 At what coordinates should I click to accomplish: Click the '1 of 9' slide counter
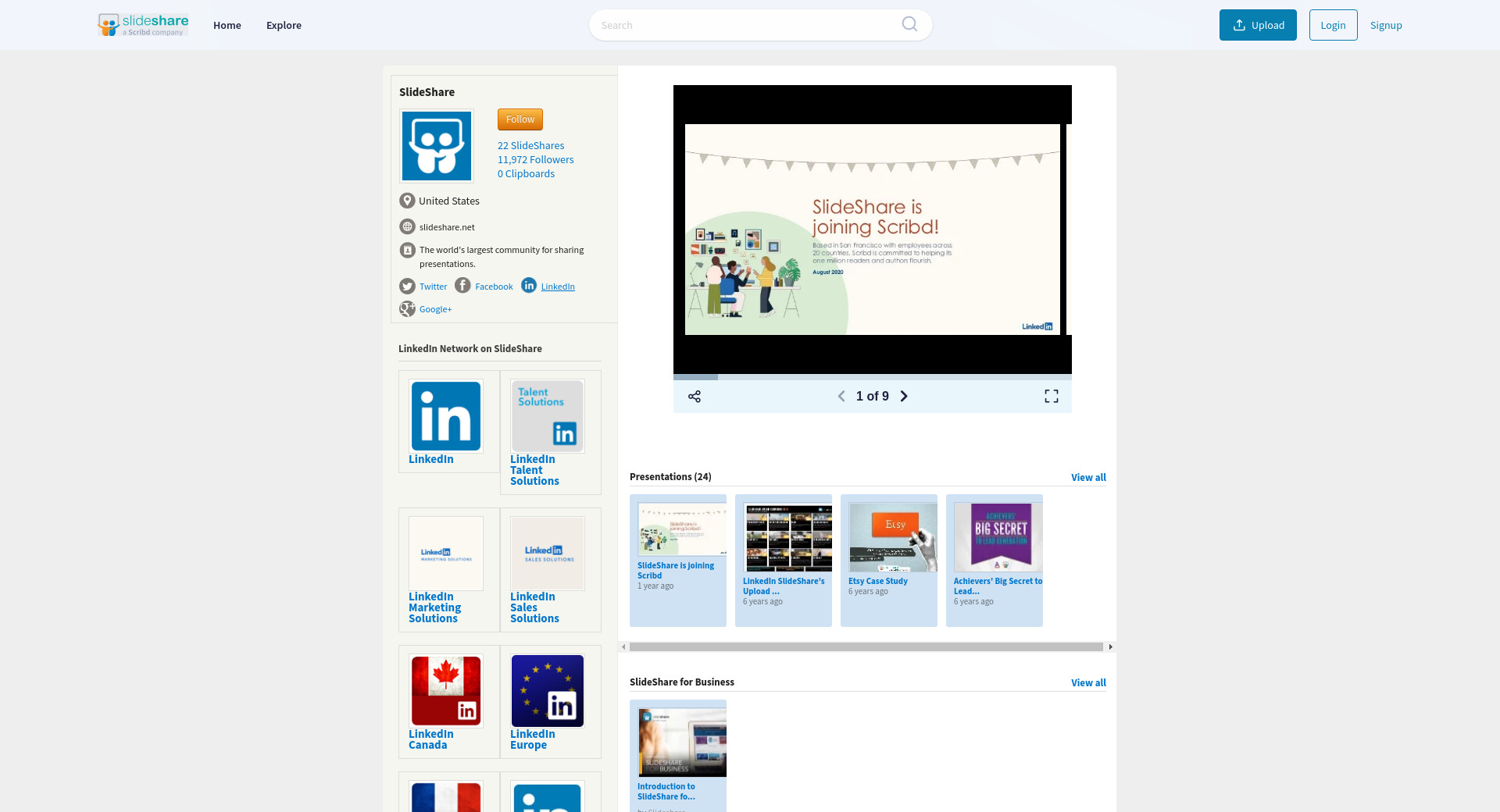tap(873, 397)
